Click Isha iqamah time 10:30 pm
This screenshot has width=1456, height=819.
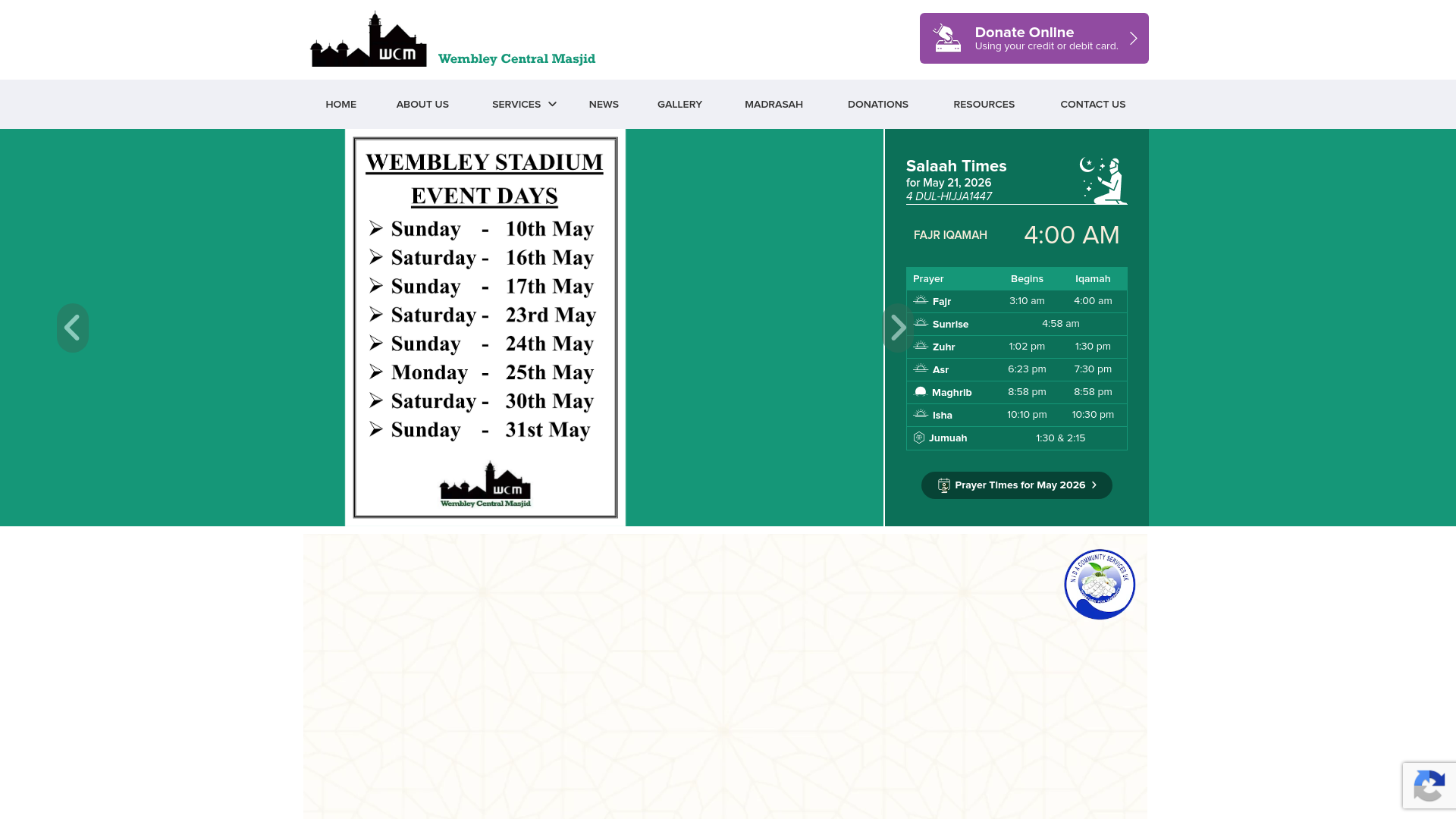(1093, 415)
